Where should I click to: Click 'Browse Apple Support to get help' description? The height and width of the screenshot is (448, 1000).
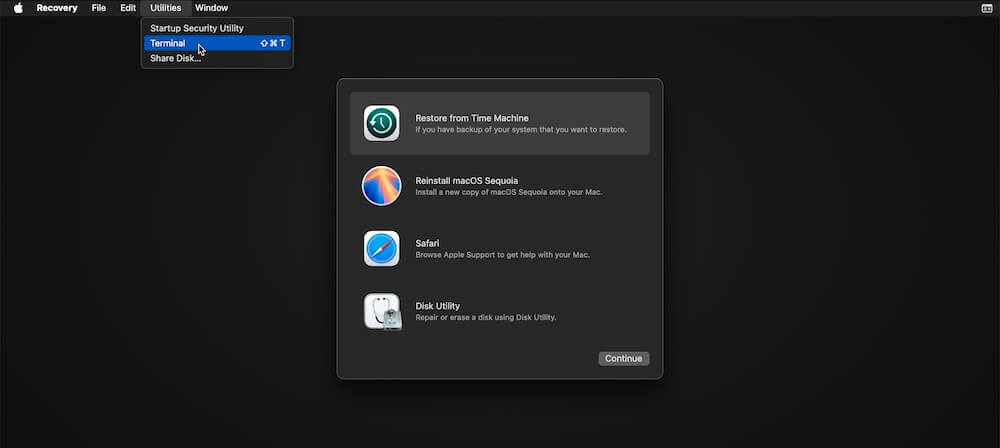tap(503, 255)
